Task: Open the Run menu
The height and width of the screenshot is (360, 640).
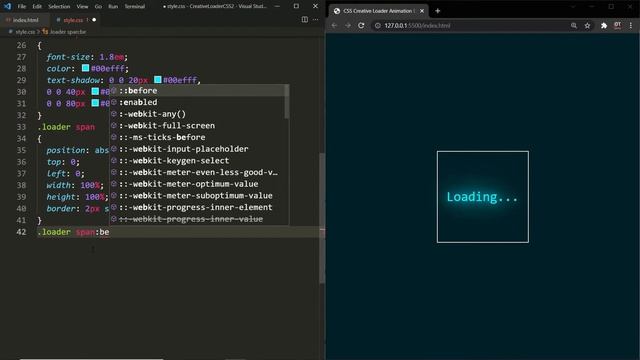Action: tap(113, 7)
